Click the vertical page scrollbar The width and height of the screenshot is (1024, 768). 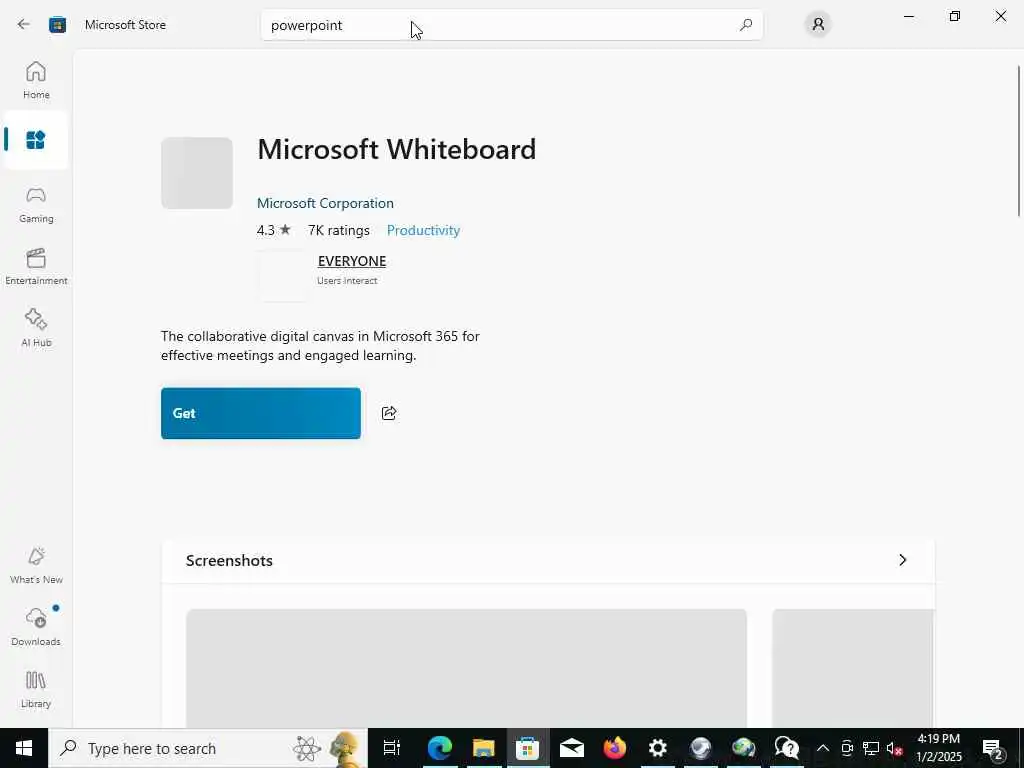pyautogui.click(x=1019, y=140)
